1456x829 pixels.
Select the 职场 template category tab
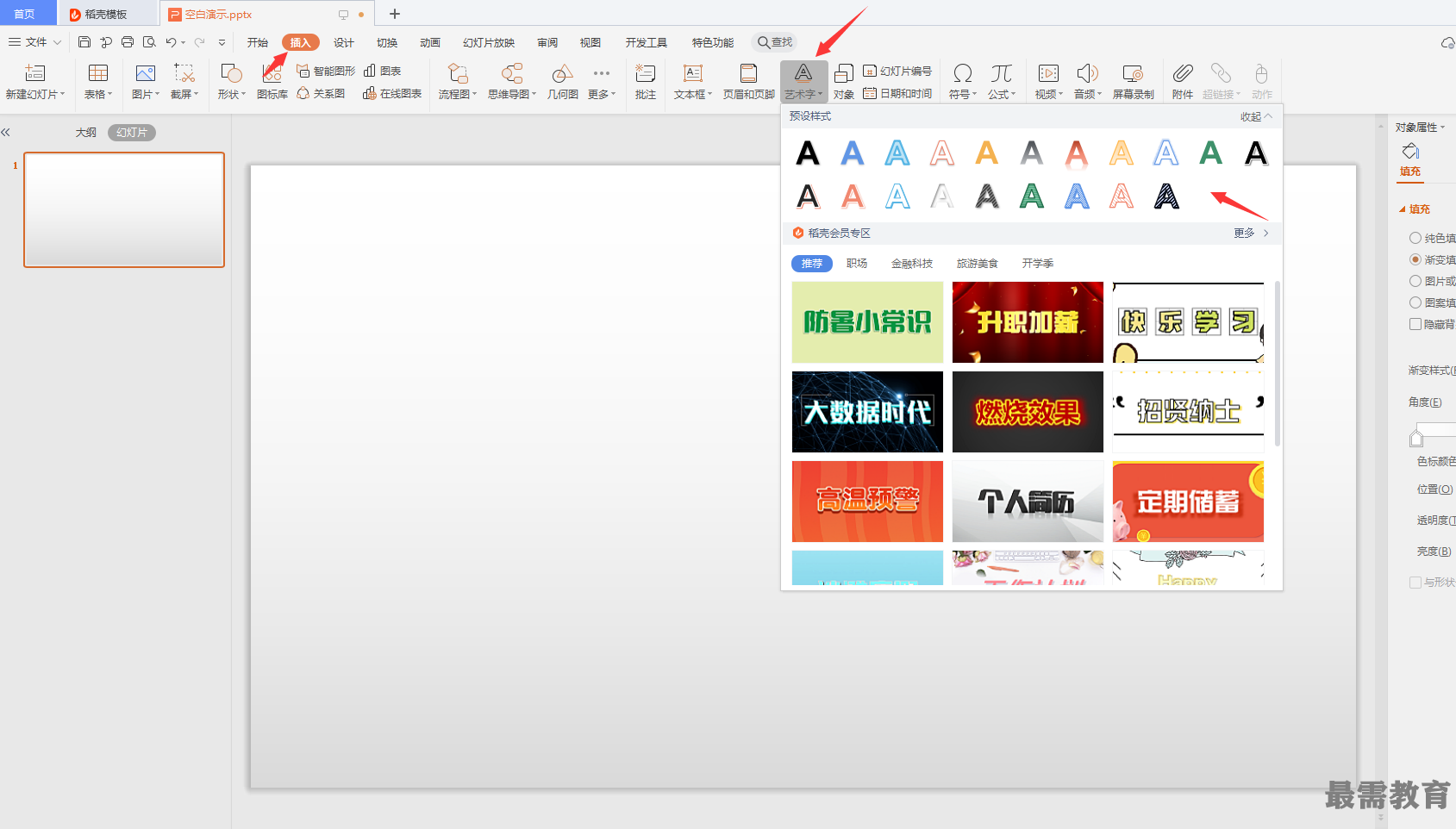coord(857,264)
